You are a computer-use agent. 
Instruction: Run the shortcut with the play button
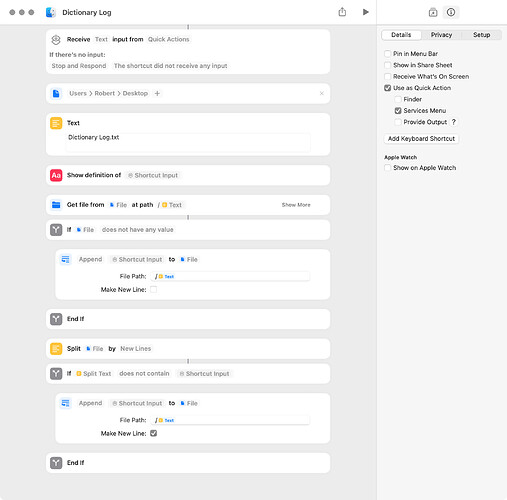[x=365, y=12]
